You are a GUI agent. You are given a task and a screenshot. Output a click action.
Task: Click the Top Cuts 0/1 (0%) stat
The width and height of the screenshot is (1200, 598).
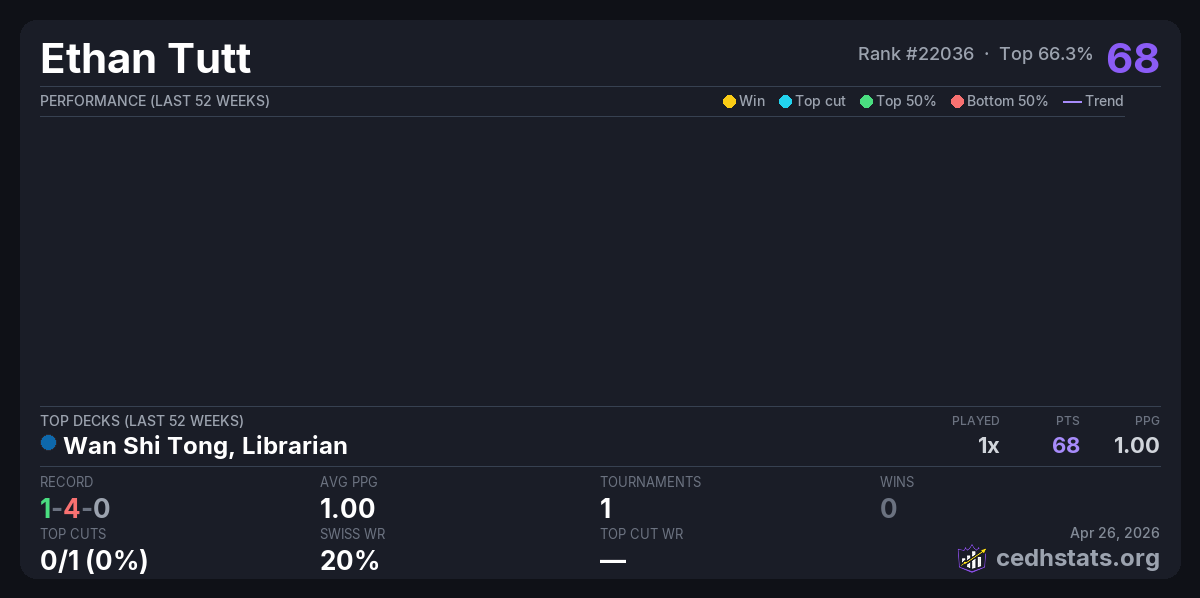pos(94,561)
